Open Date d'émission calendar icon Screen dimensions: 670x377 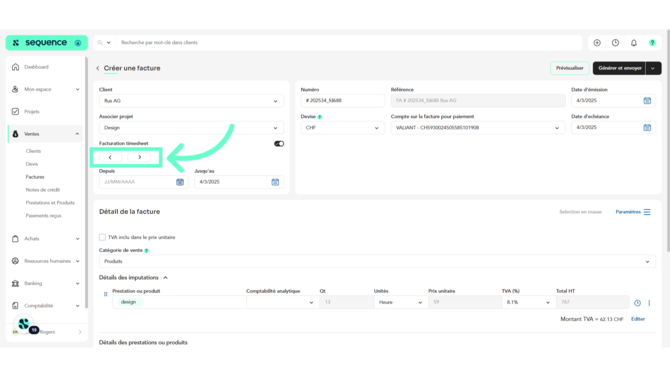coord(647,101)
